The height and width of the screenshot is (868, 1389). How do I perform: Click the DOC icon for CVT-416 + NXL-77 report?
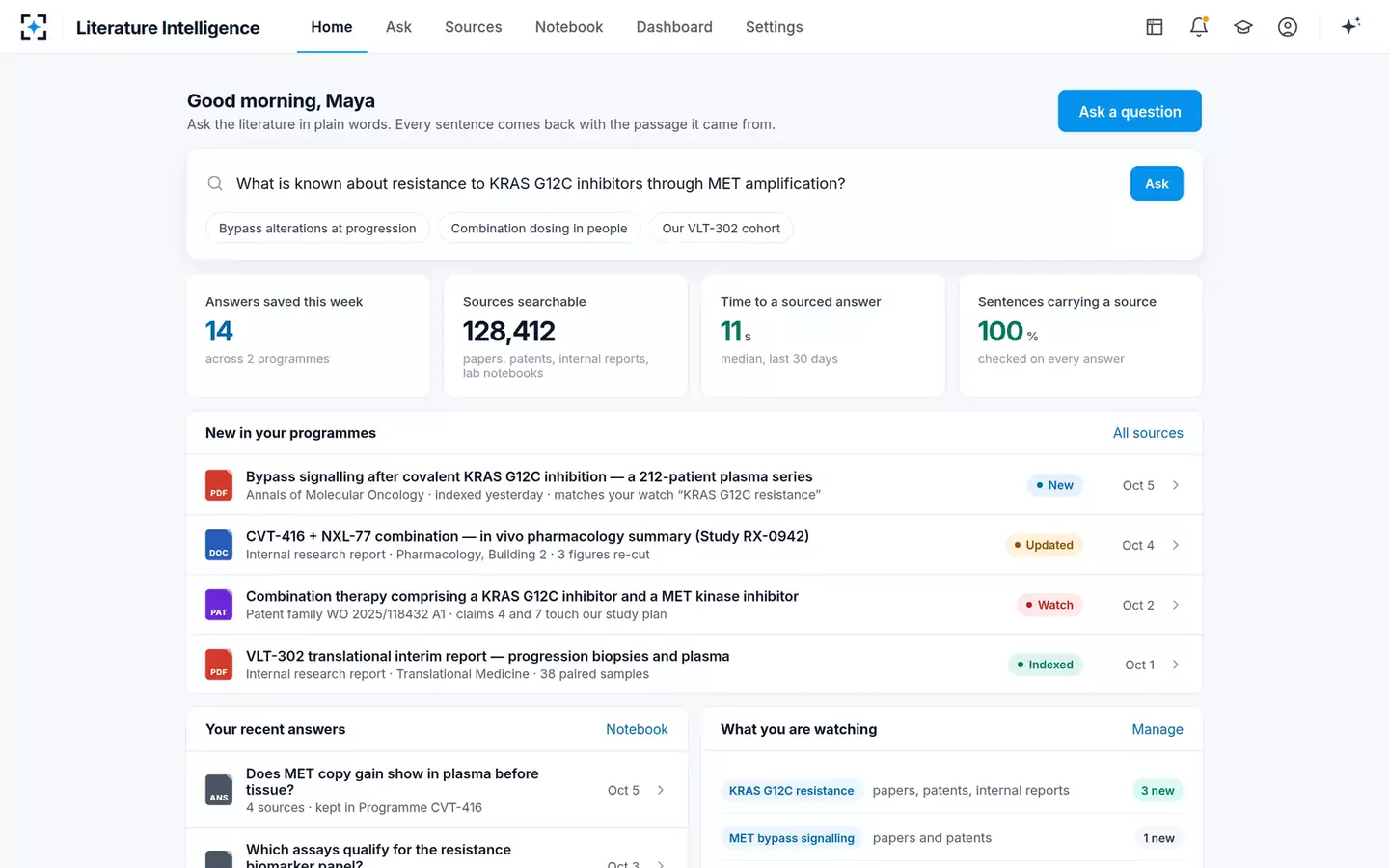(x=219, y=545)
